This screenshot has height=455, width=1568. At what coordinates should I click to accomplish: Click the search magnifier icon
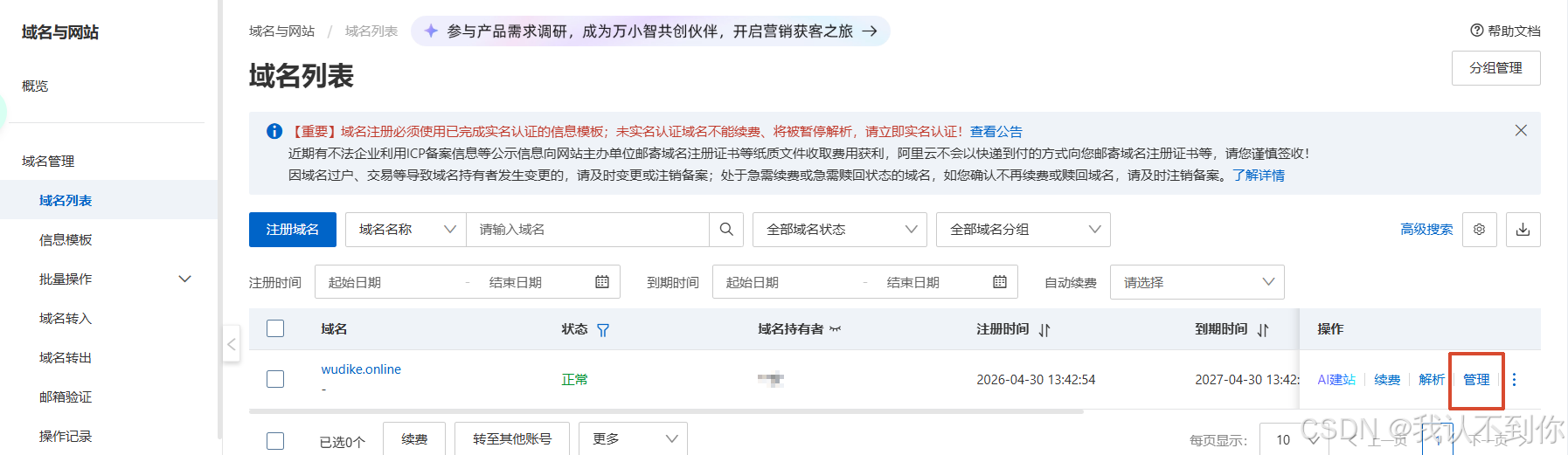tap(726, 230)
